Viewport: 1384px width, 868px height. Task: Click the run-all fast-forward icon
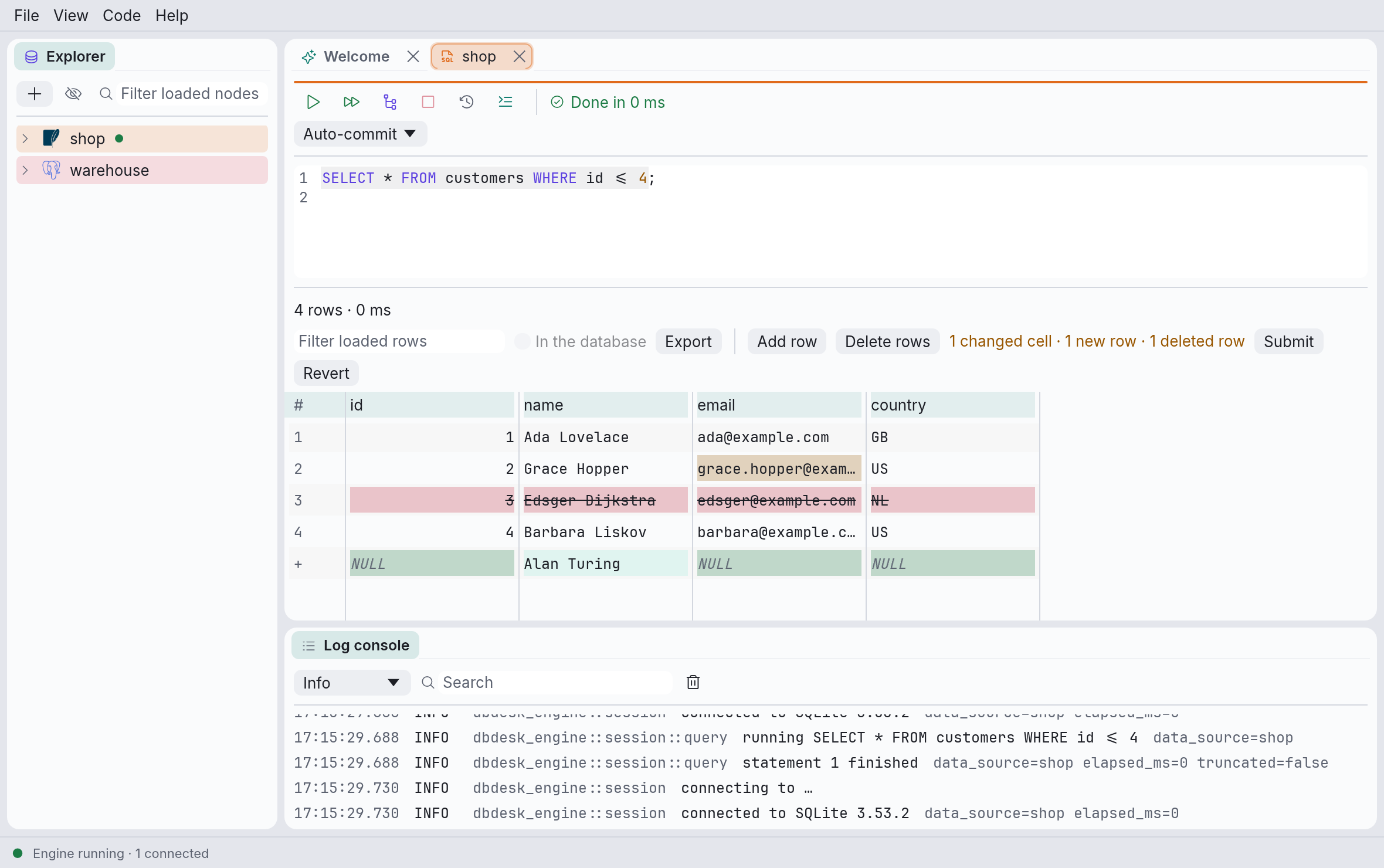point(351,102)
